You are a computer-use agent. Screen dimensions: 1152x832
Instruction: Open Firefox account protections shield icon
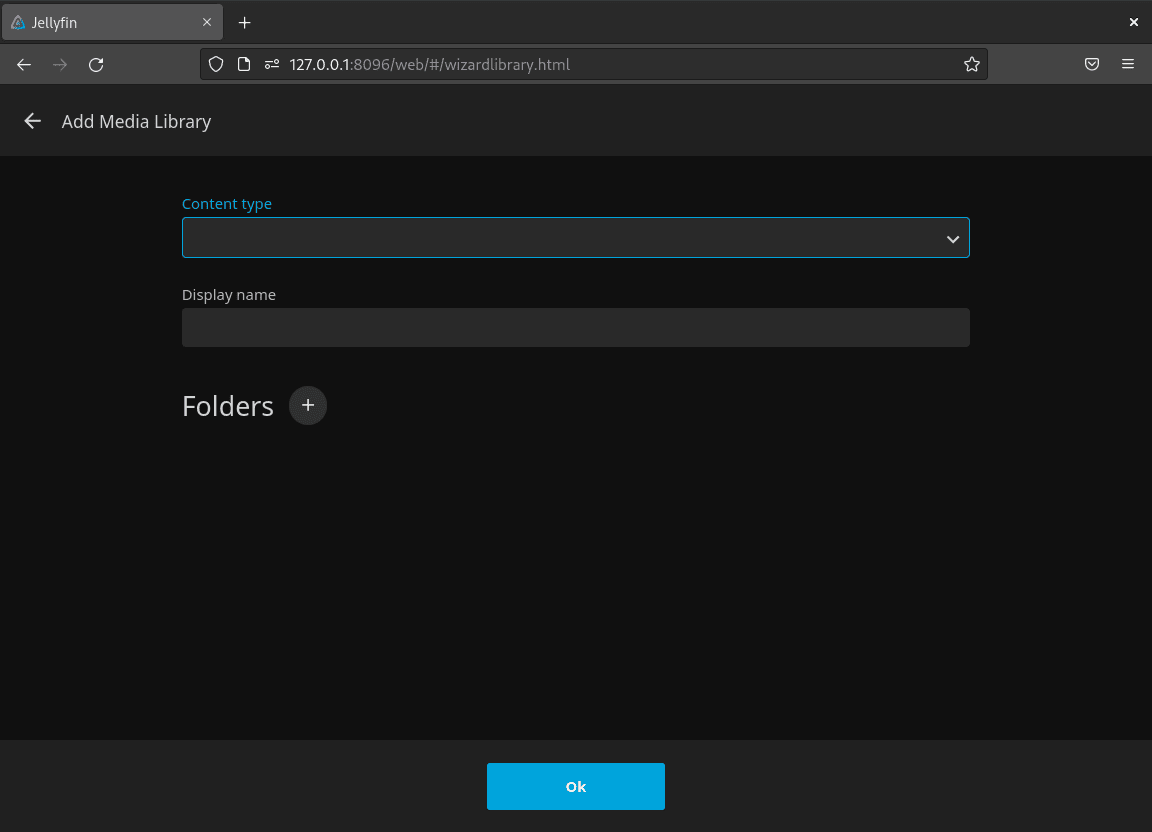coord(1092,64)
